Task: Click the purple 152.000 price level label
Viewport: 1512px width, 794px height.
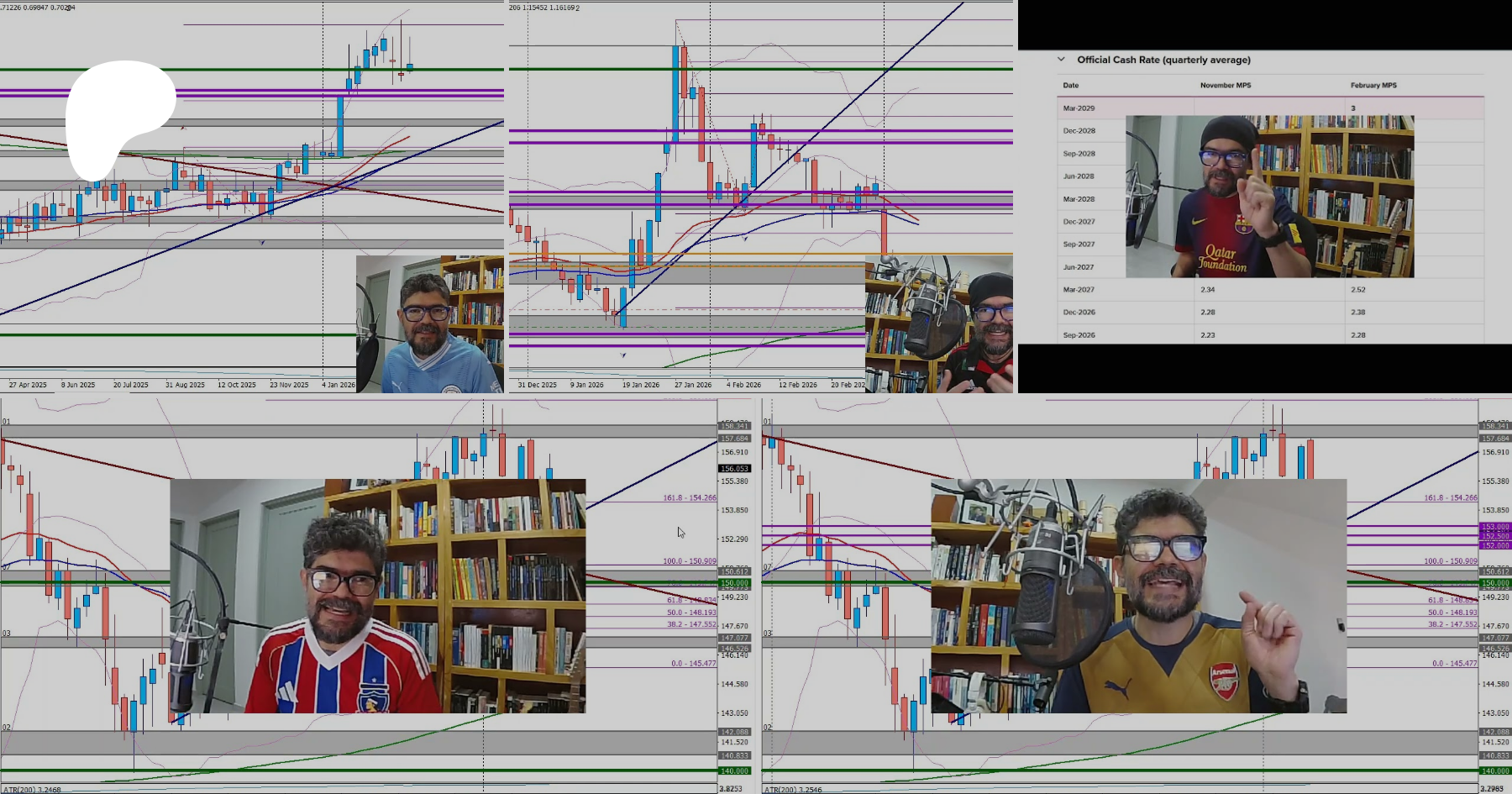Action: point(1494,545)
